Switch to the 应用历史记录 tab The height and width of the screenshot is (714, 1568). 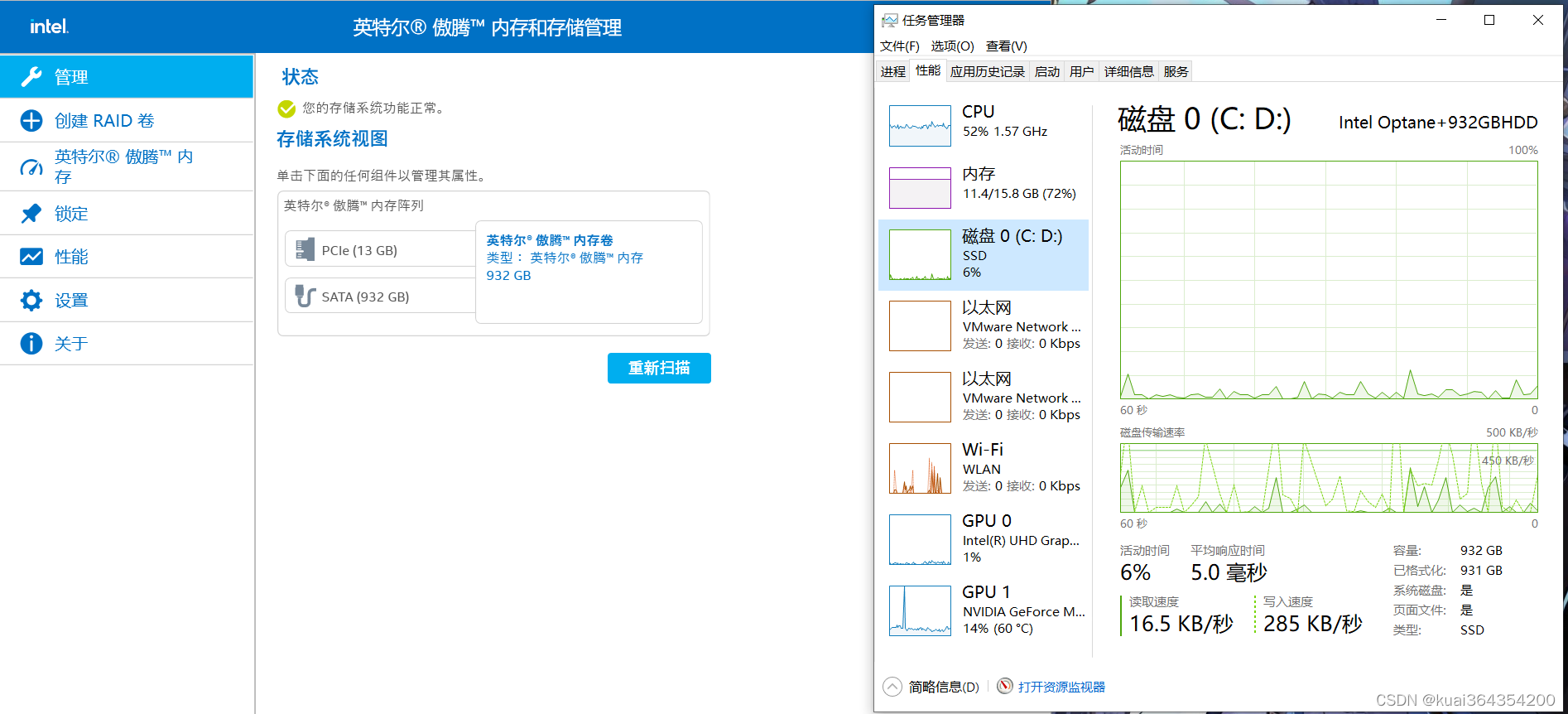pos(988,72)
